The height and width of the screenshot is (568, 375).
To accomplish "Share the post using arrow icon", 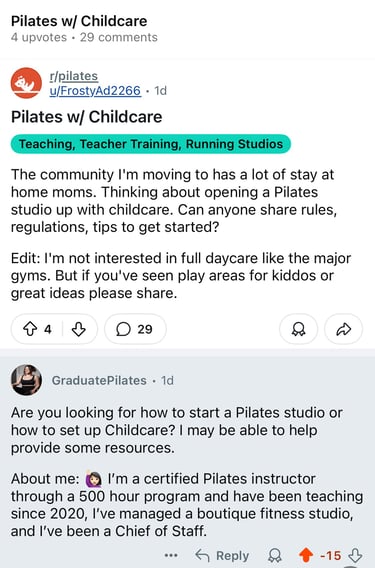I will (x=343, y=329).
